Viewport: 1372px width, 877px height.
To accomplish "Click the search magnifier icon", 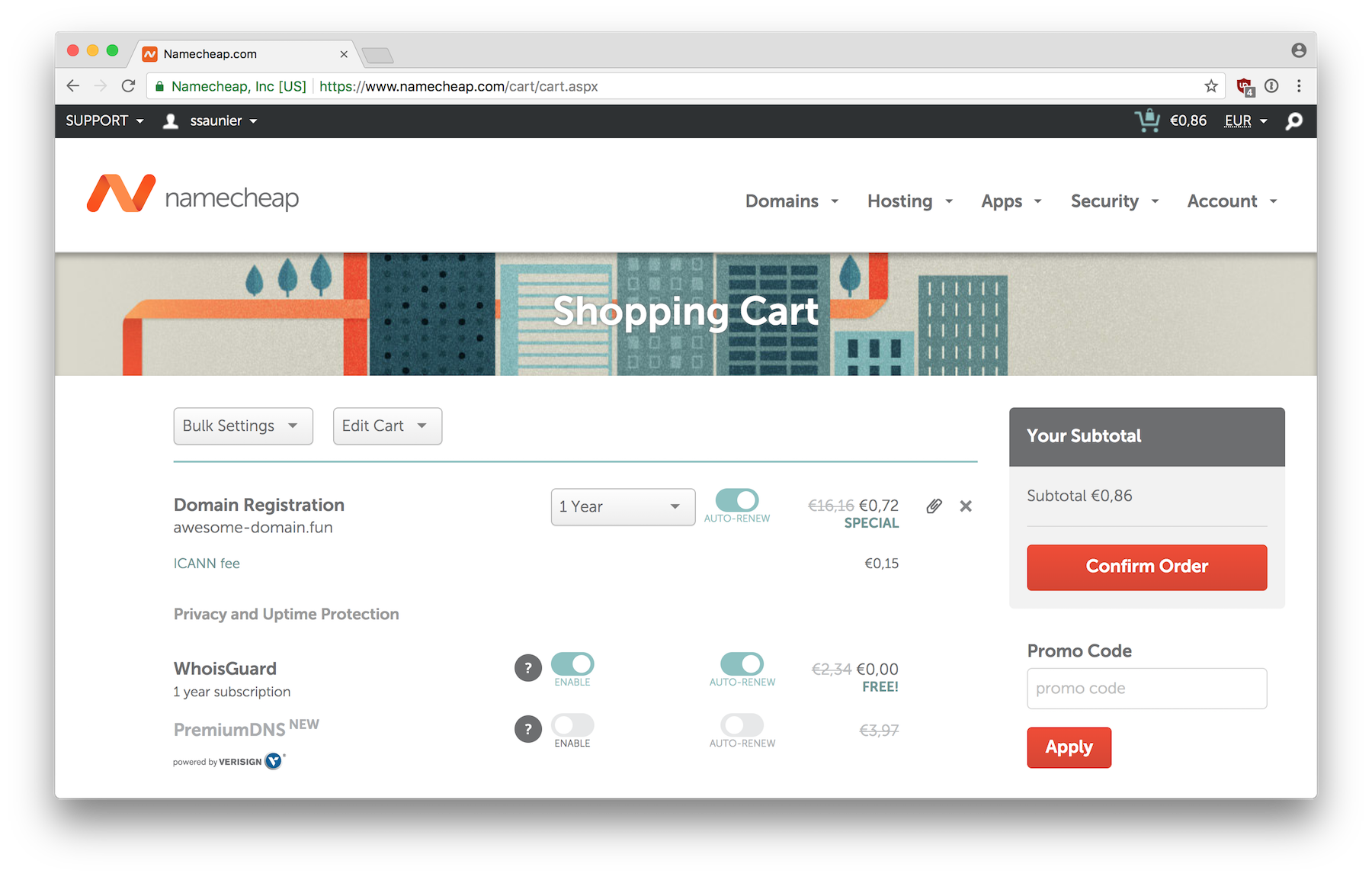I will click(1293, 121).
